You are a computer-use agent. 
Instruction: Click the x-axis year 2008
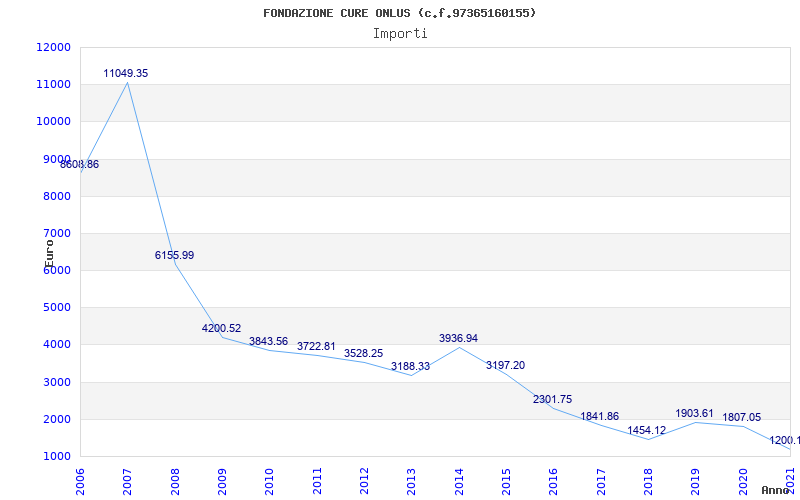click(175, 481)
